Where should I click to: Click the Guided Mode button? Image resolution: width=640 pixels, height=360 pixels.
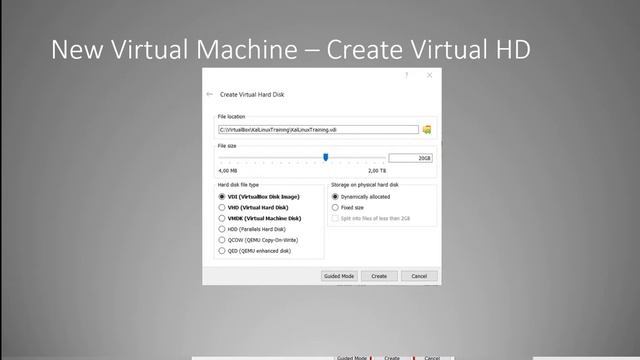[339, 276]
